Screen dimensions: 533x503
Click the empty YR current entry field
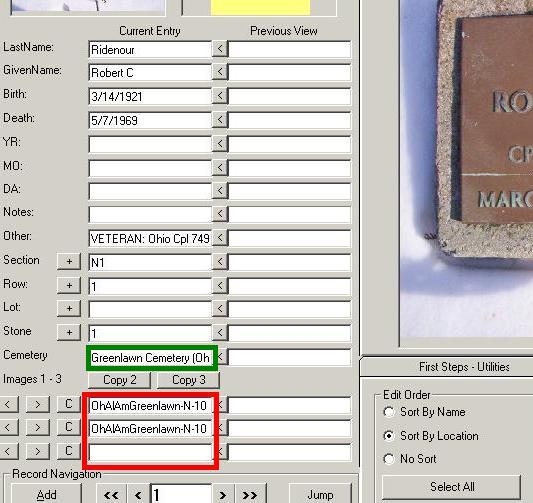coord(150,144)
